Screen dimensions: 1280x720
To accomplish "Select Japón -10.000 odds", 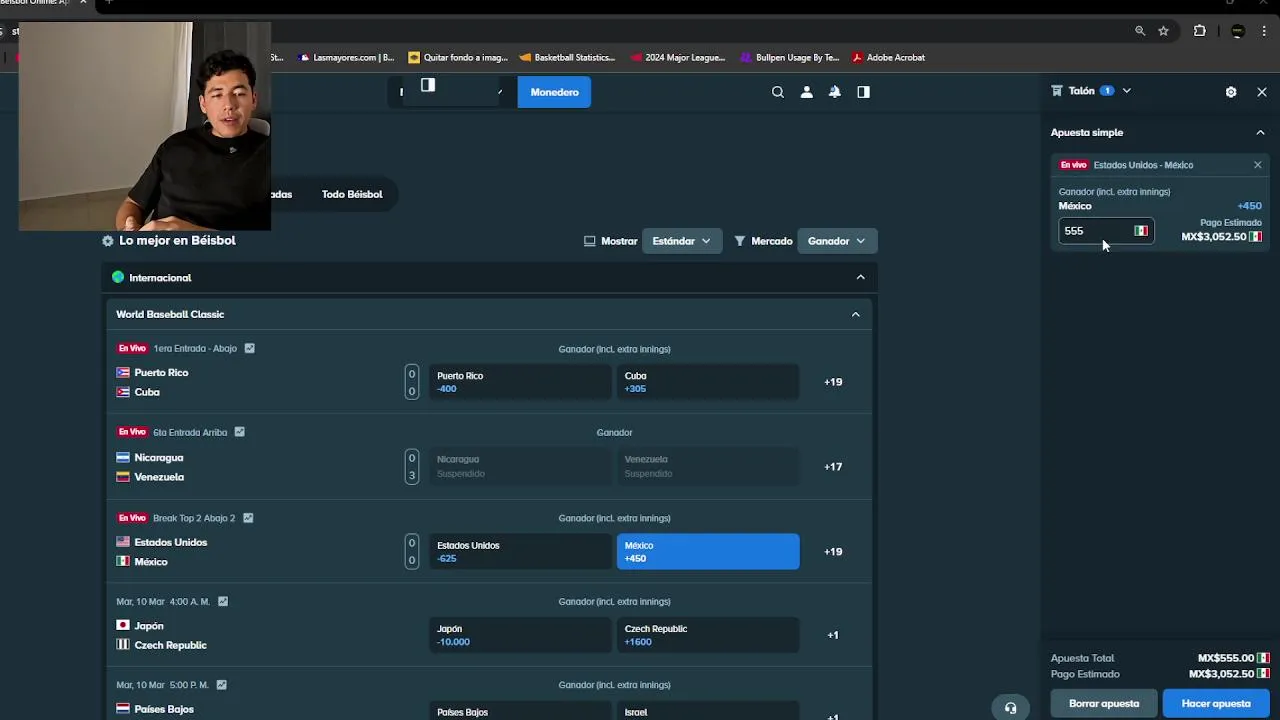I will [x=520, y=635].
